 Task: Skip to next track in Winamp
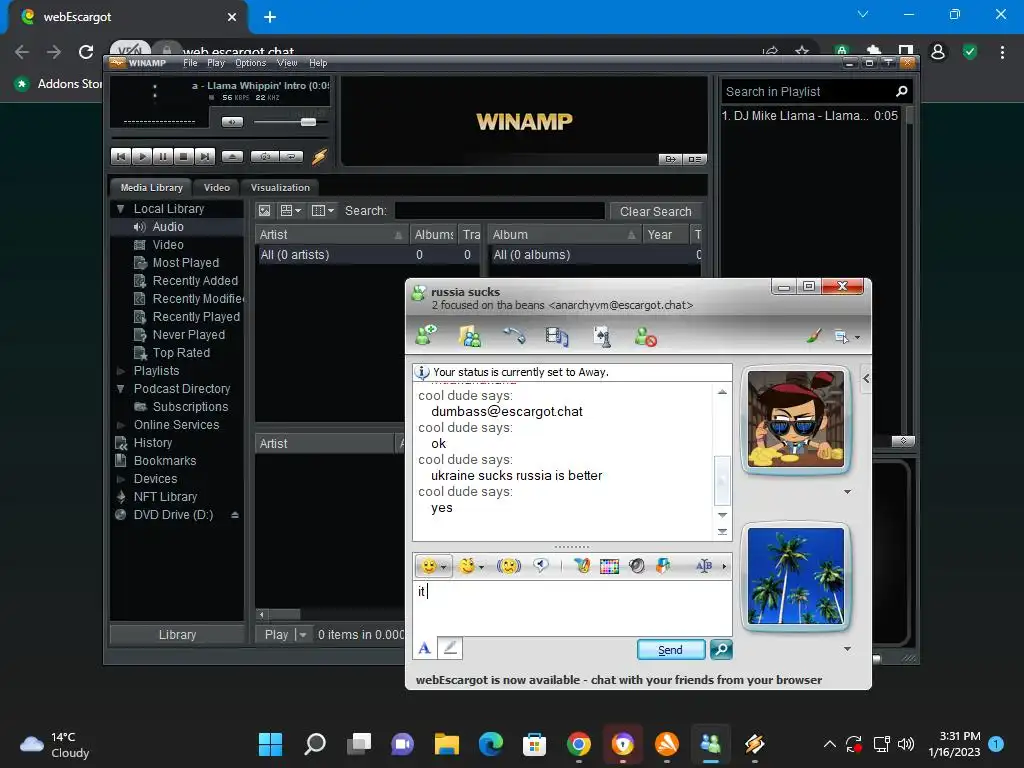(x=204, y=157)
